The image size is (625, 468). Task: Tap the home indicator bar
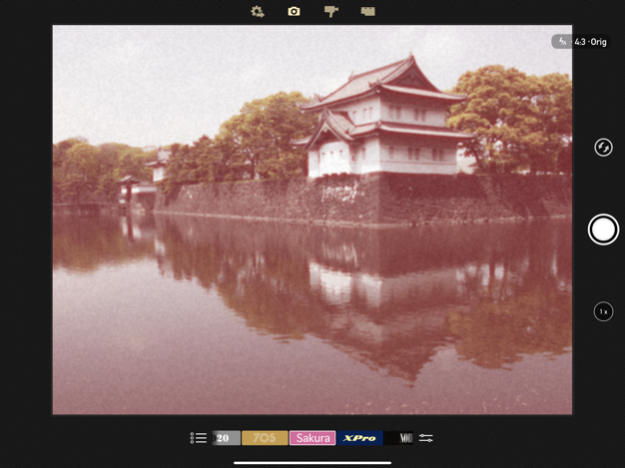coord(312,462)
